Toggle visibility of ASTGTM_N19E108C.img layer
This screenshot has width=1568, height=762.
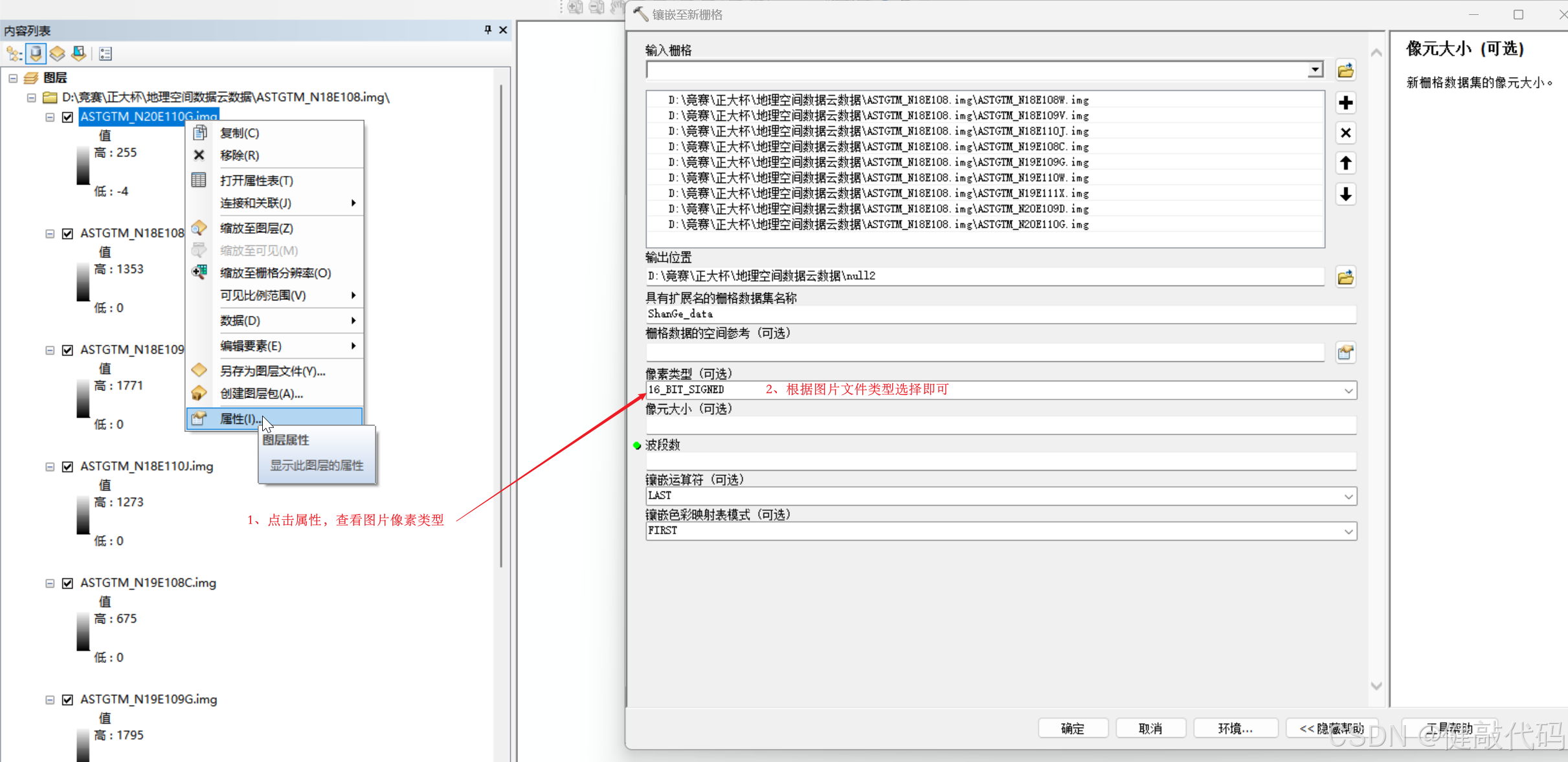pyautogui.click(x=67, y=583)
